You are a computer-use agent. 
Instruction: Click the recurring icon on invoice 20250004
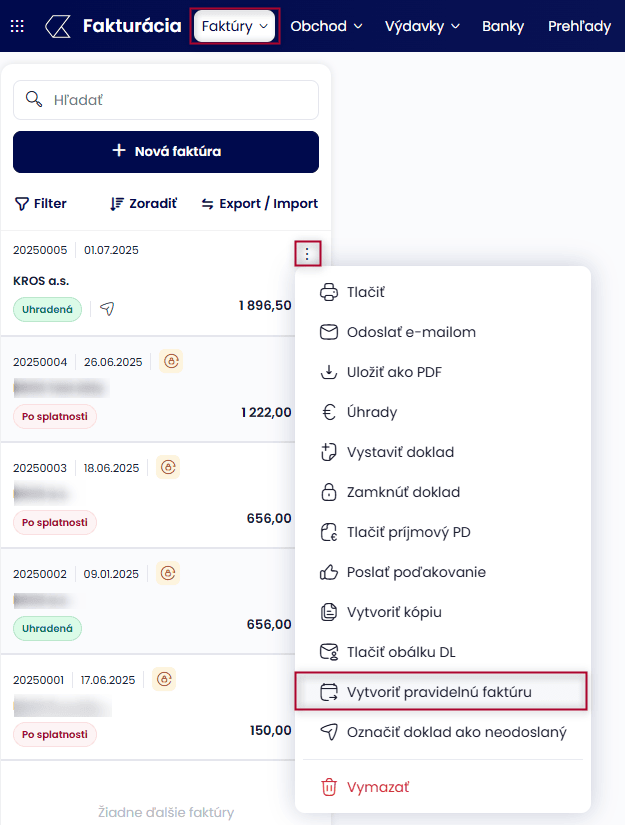pyautogui.click(x=172, y=361)
